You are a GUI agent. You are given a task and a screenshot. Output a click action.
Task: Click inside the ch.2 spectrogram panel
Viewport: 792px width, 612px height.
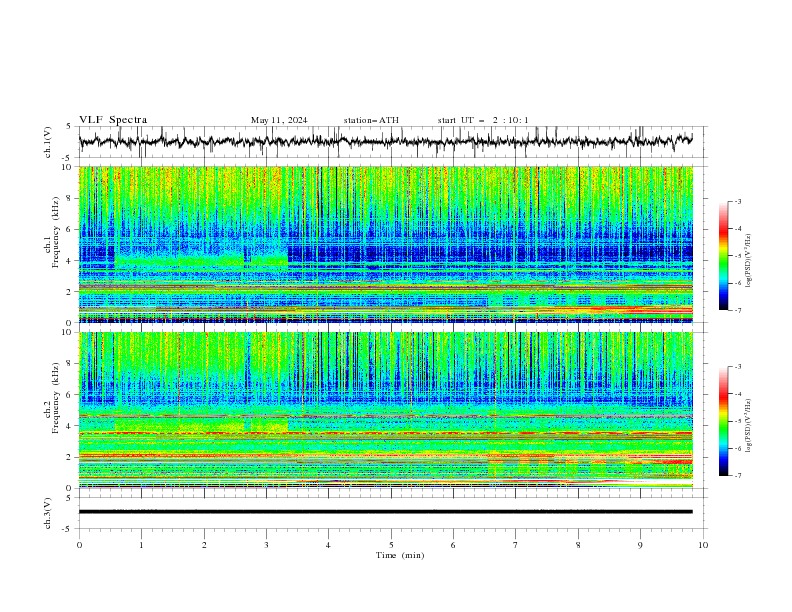coord(385,410)
